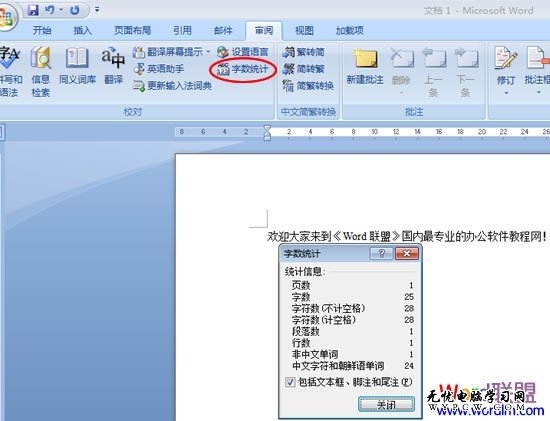Undo the last action

click(49, 10)
